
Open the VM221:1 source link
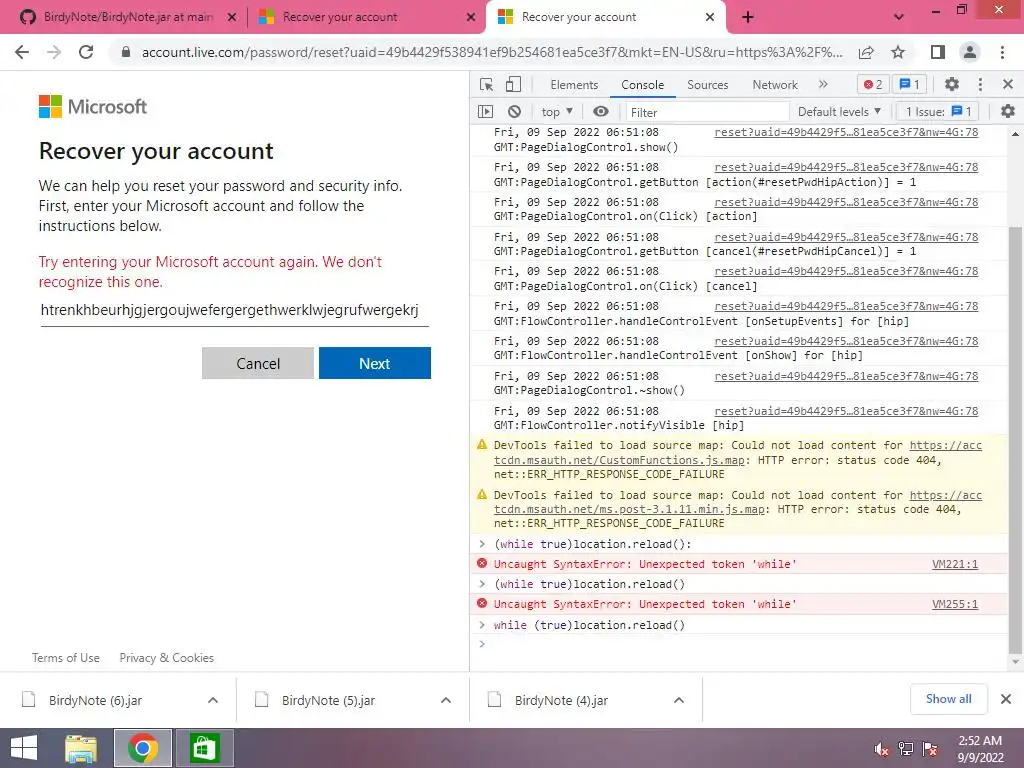click(955, 564)
